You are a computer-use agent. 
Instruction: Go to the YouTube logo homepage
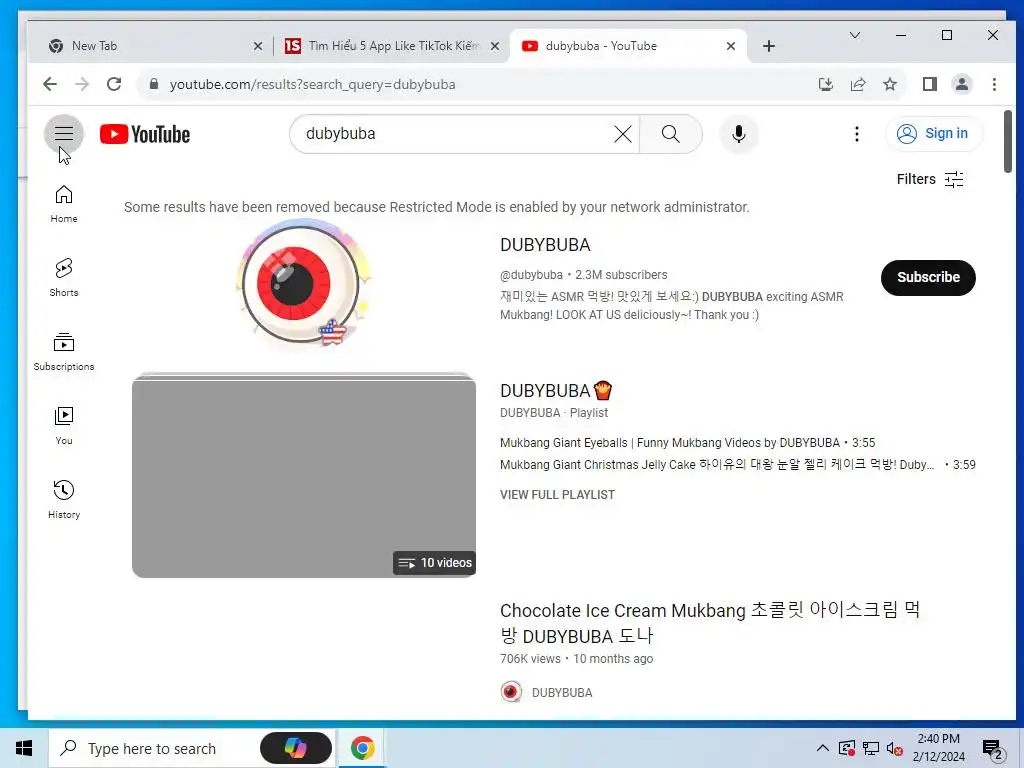coord(145,134)
